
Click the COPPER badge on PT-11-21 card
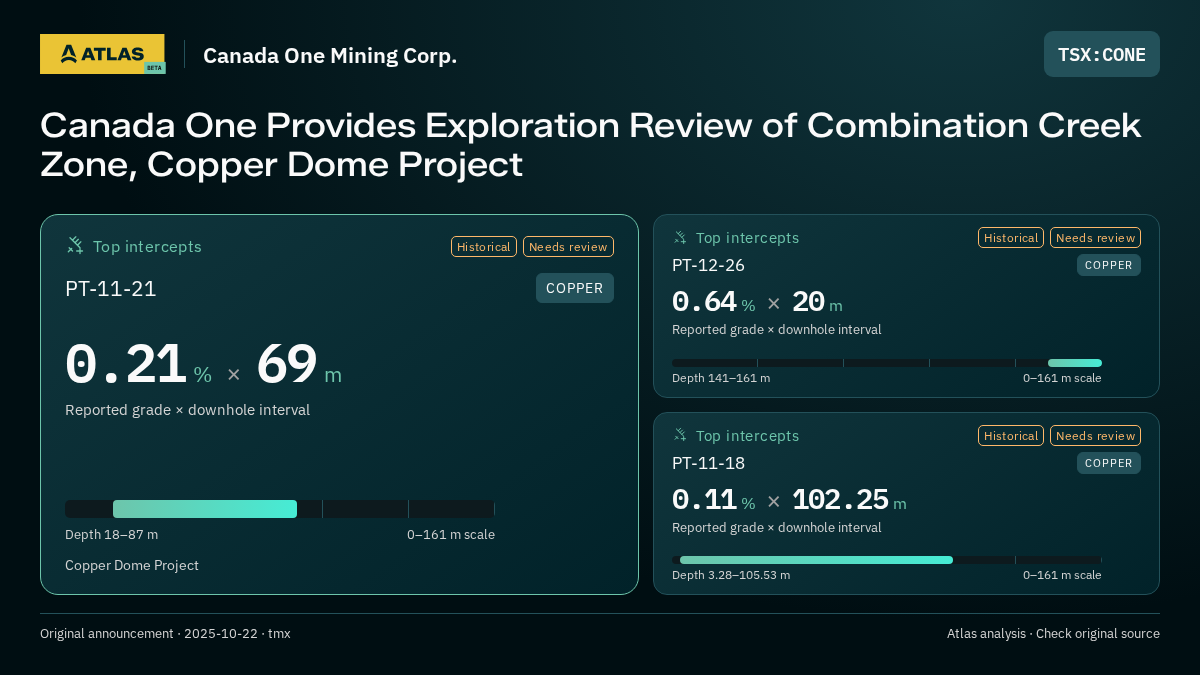pyautogui.click(x=575, y=288)
